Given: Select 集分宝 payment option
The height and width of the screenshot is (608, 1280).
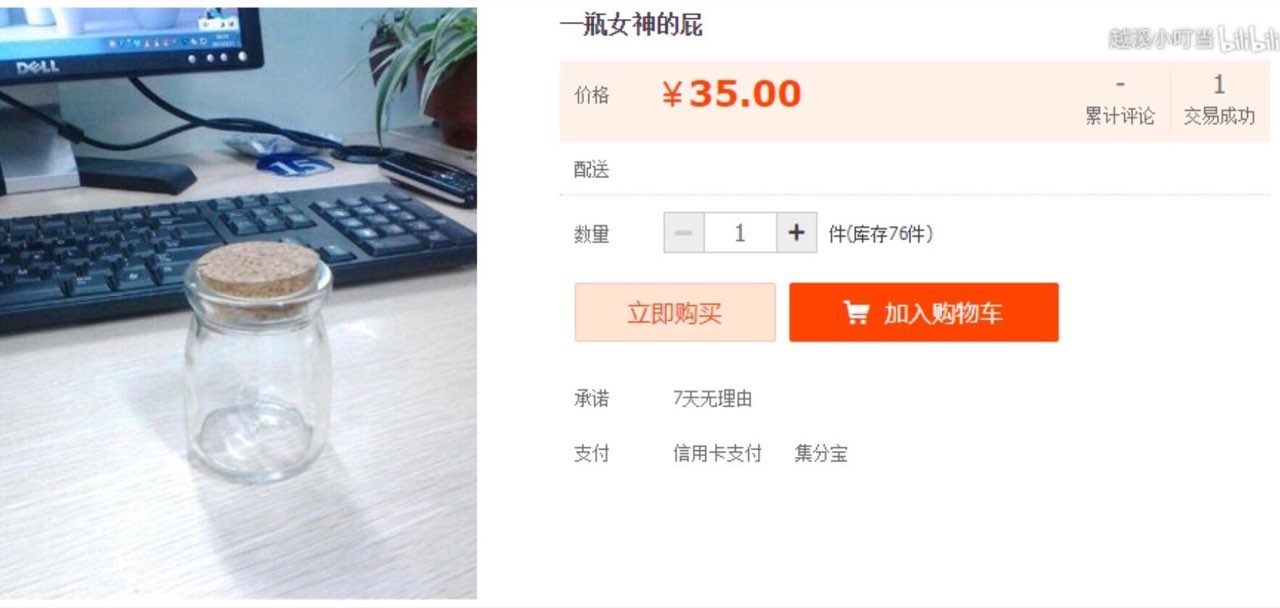Looking at the screenshot, I should coord(821,454).
